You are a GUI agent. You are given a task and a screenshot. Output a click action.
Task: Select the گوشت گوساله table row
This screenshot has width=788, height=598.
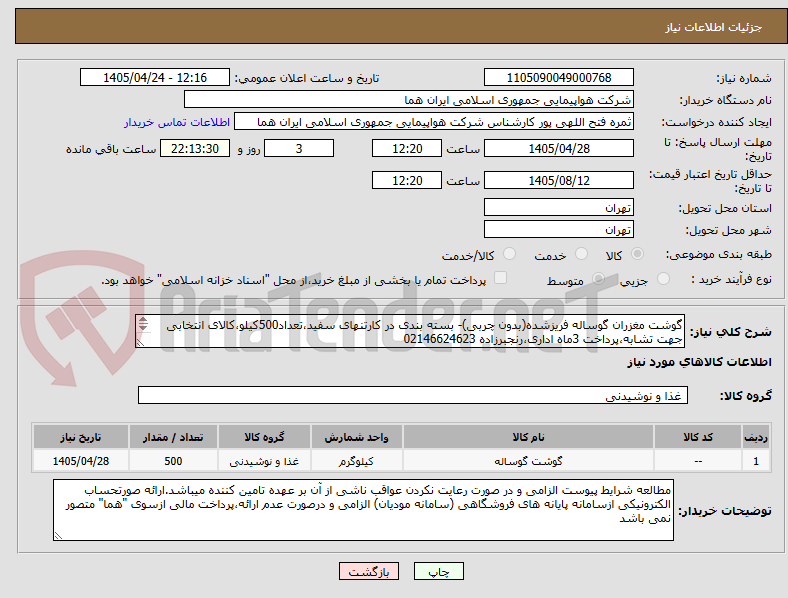coord(401,461)
